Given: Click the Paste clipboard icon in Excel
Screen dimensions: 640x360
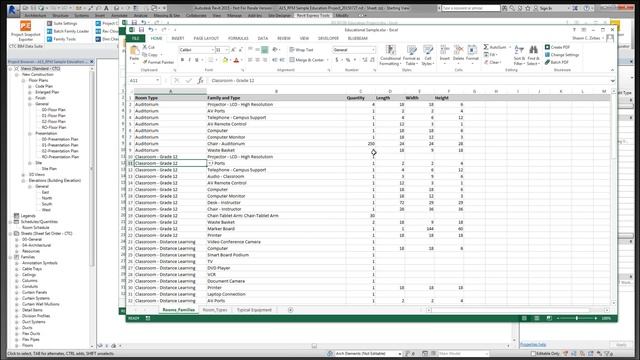Looking at the screenshot, I should click(134, 51).
